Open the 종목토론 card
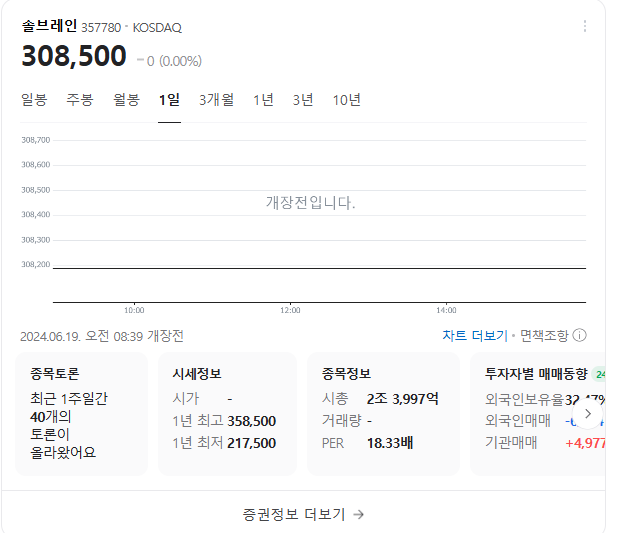 click(x=81, y=414)
